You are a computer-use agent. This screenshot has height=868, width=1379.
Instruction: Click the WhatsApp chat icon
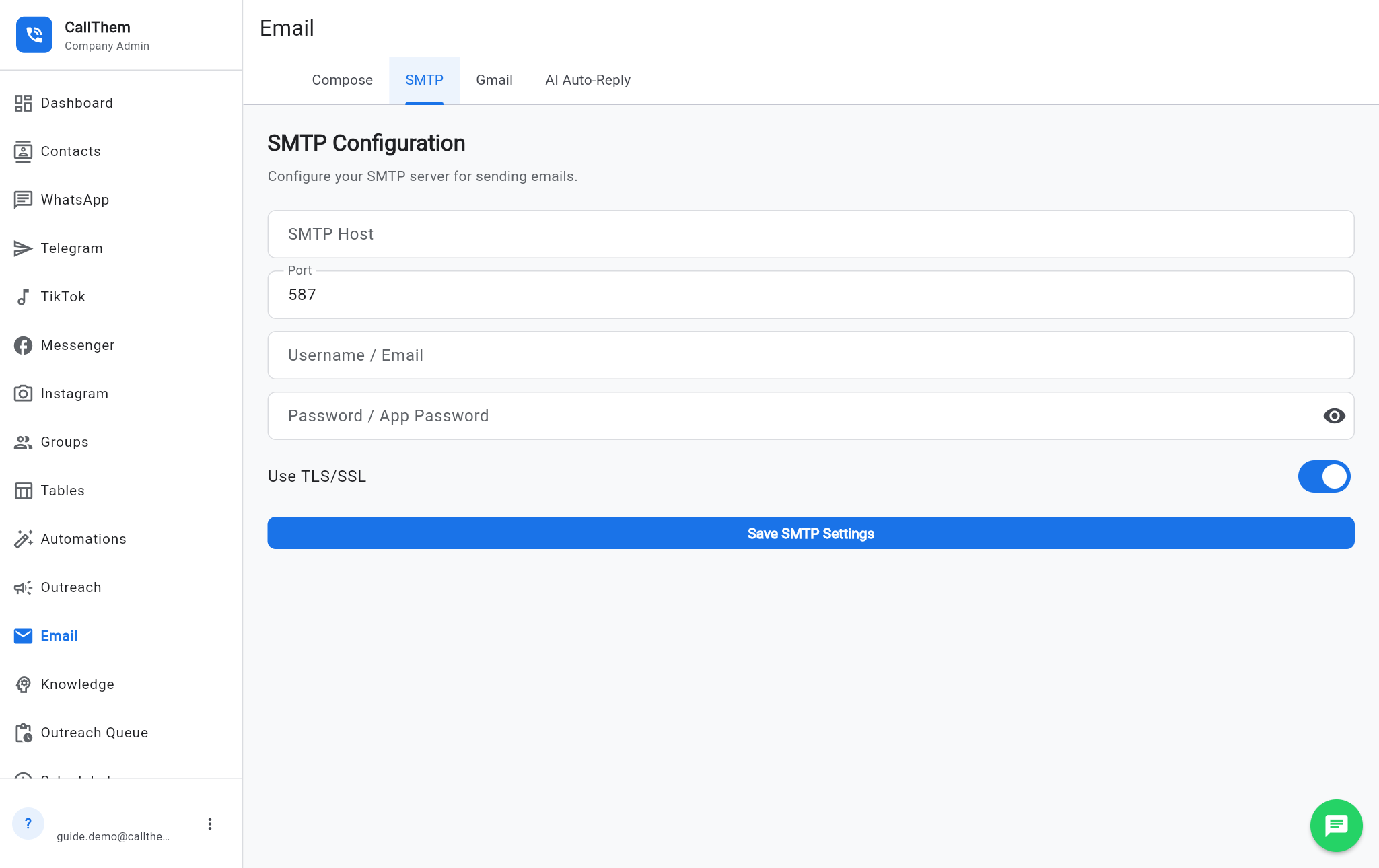tap(23, 200)
